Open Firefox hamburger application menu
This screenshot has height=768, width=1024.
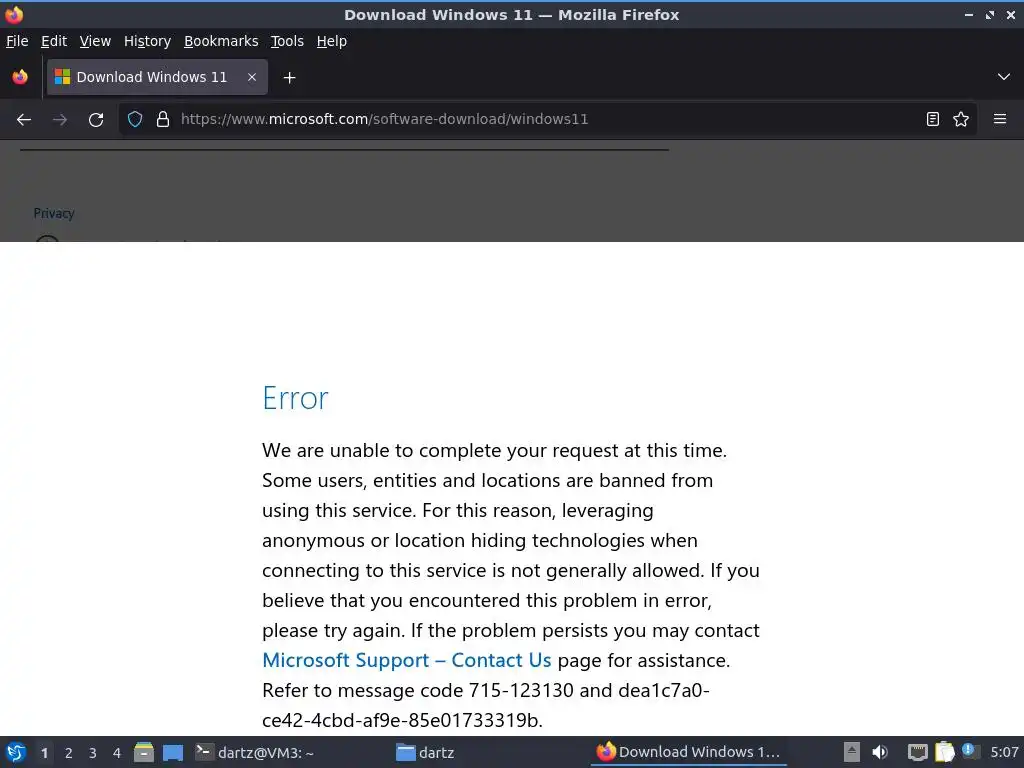point(1000,119)
